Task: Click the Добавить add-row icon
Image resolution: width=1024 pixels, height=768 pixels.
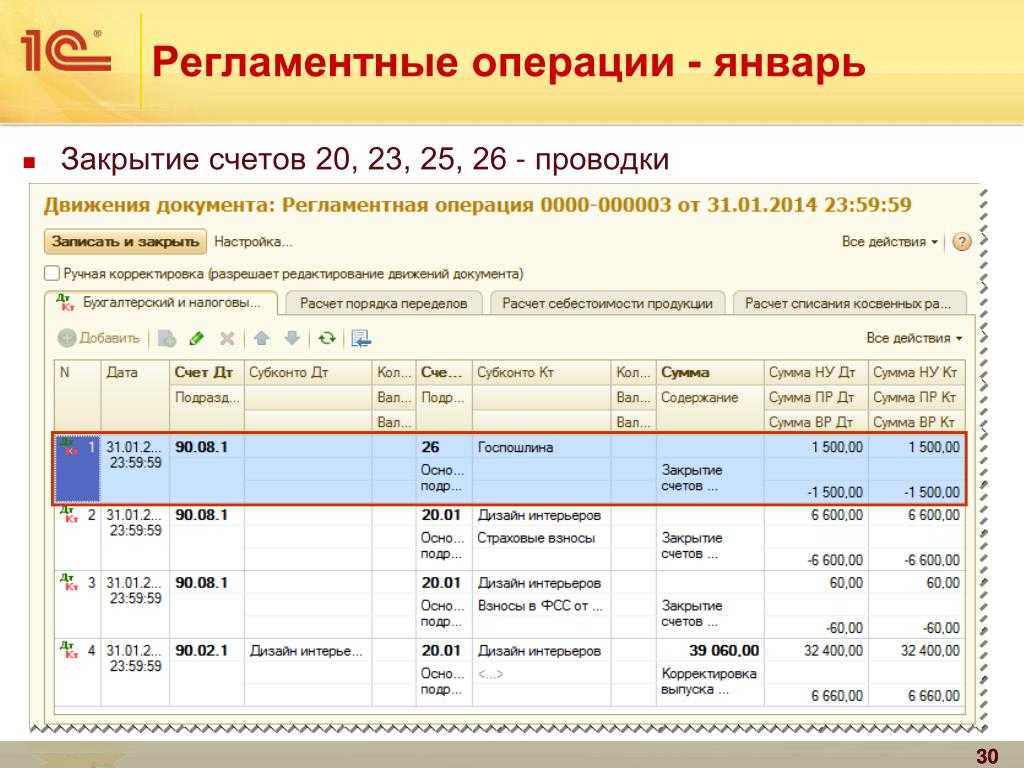Action: (67, 338)
